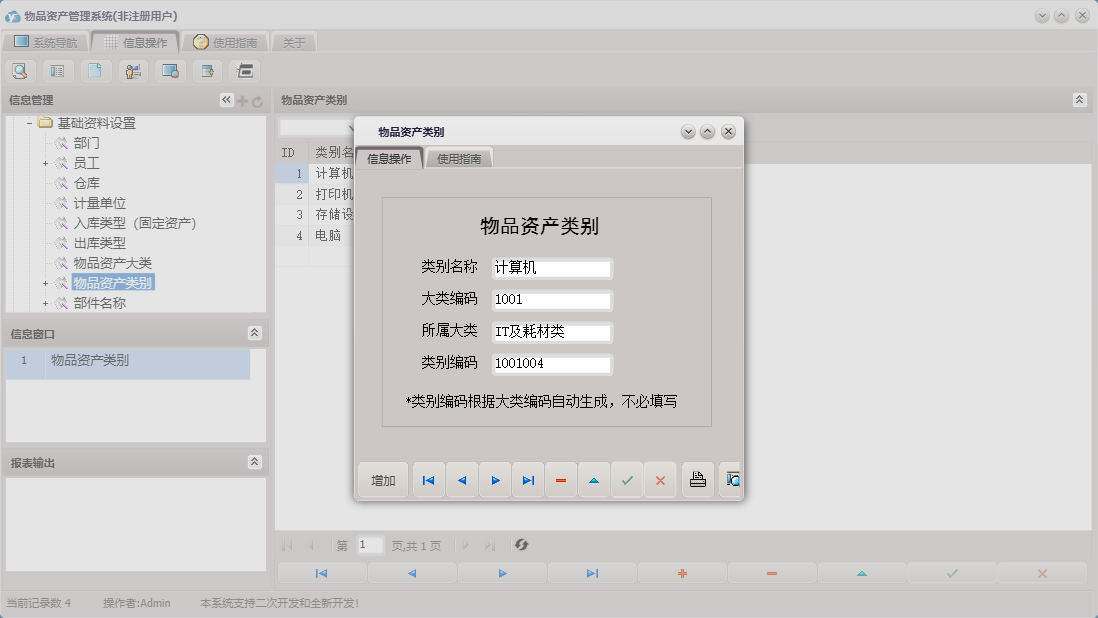Click the next-record blue arrow in the dialog
This screenshot has width=1098, height=618.
(495, 480)
